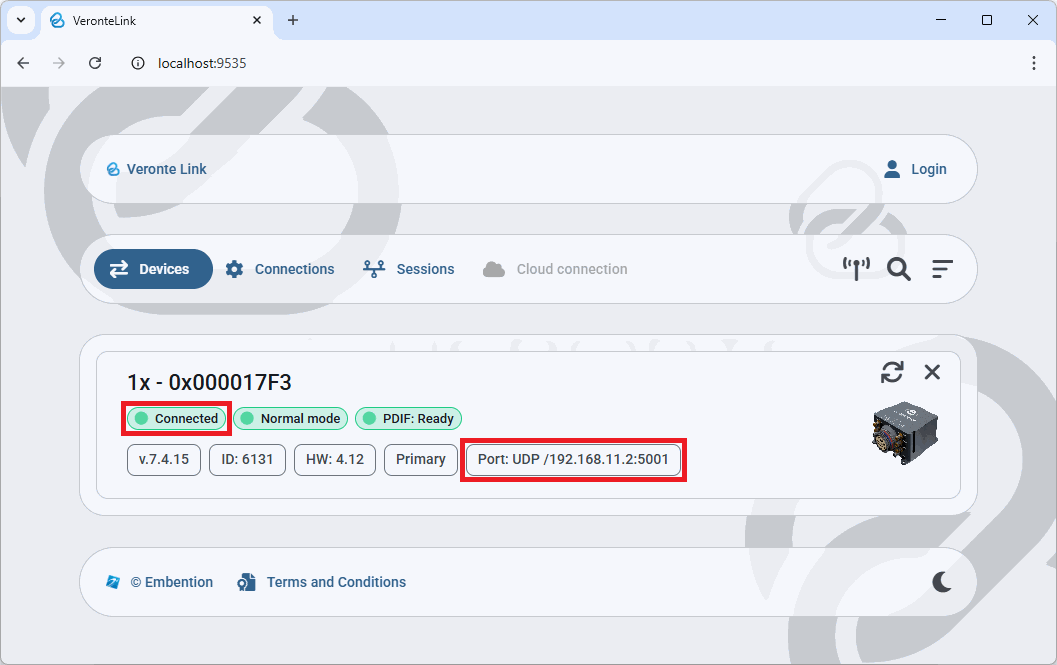1057x665 pixels.
Task: Open the browser three-dot menu
Action: pos(1034,63)
